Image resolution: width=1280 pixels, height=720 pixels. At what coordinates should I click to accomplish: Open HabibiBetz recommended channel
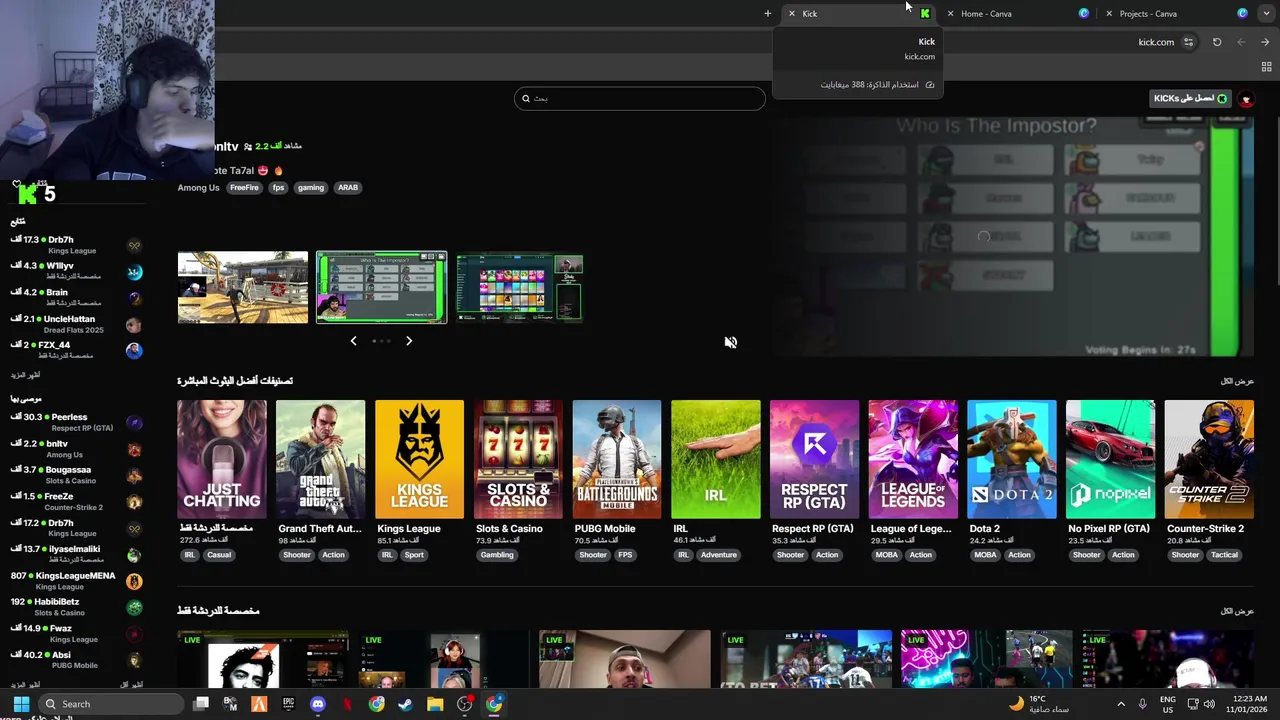pyautogui.click(x=76, y=607)
